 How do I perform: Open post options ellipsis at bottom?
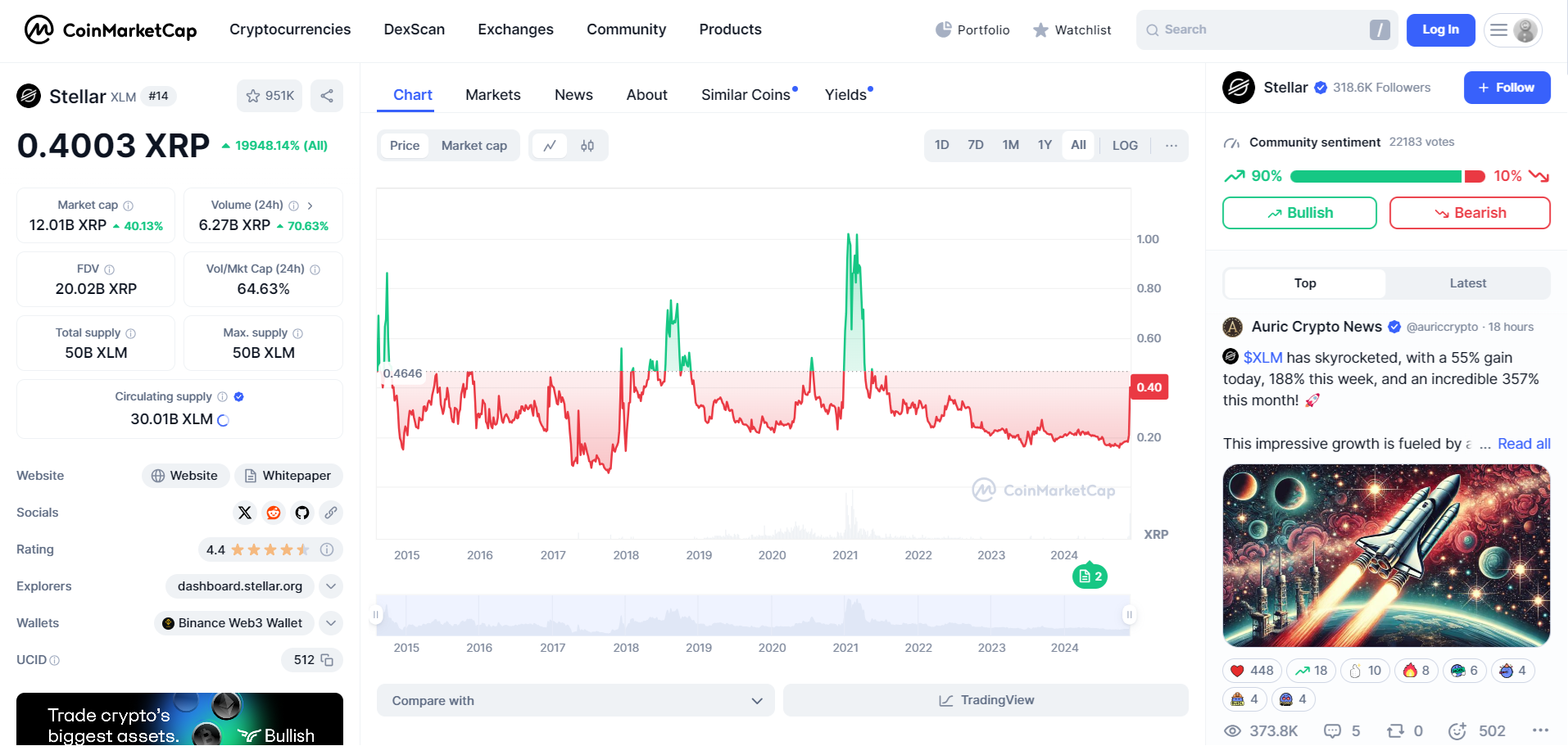click(x=1540, y=730)
